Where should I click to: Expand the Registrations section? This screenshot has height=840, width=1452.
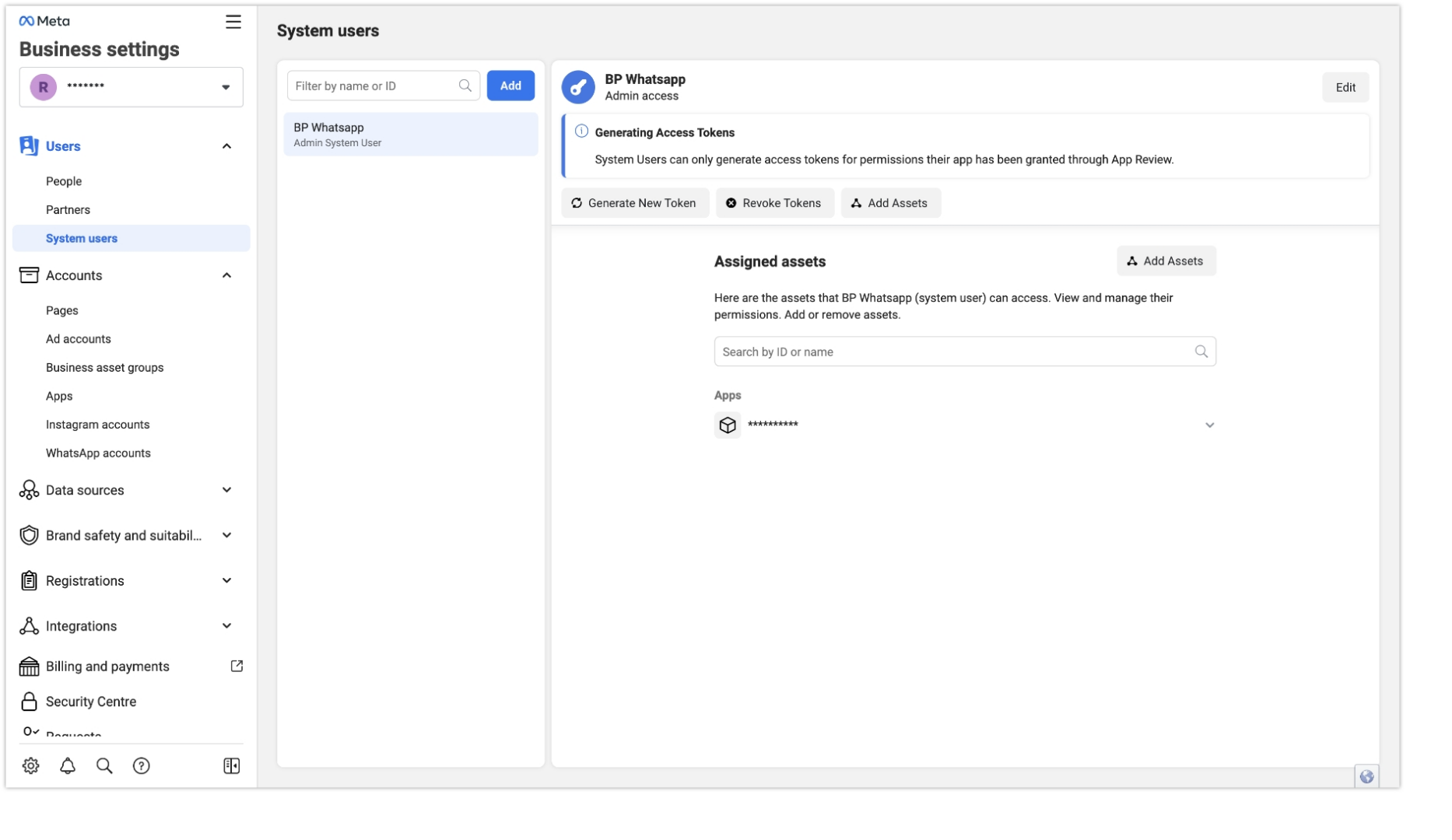[x=226, y=581]
